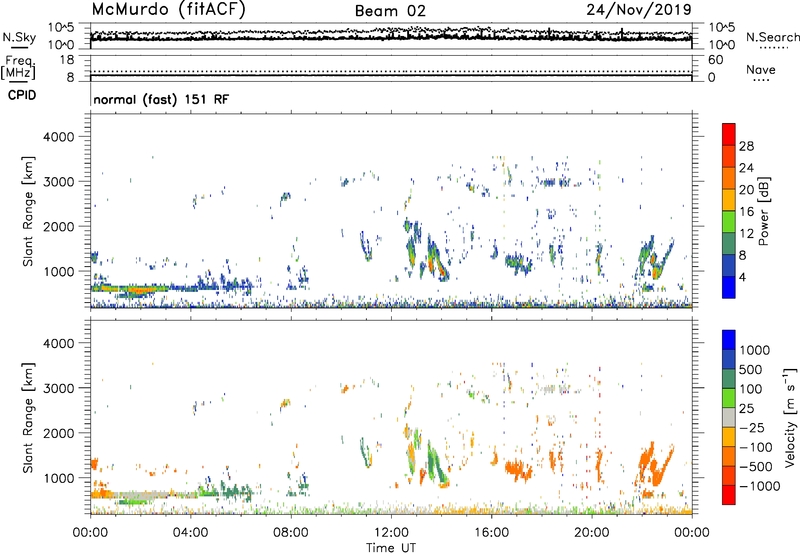Click the Slant Range label of power panel
This screenshot has height=554, width=800.
pos(28,211)
